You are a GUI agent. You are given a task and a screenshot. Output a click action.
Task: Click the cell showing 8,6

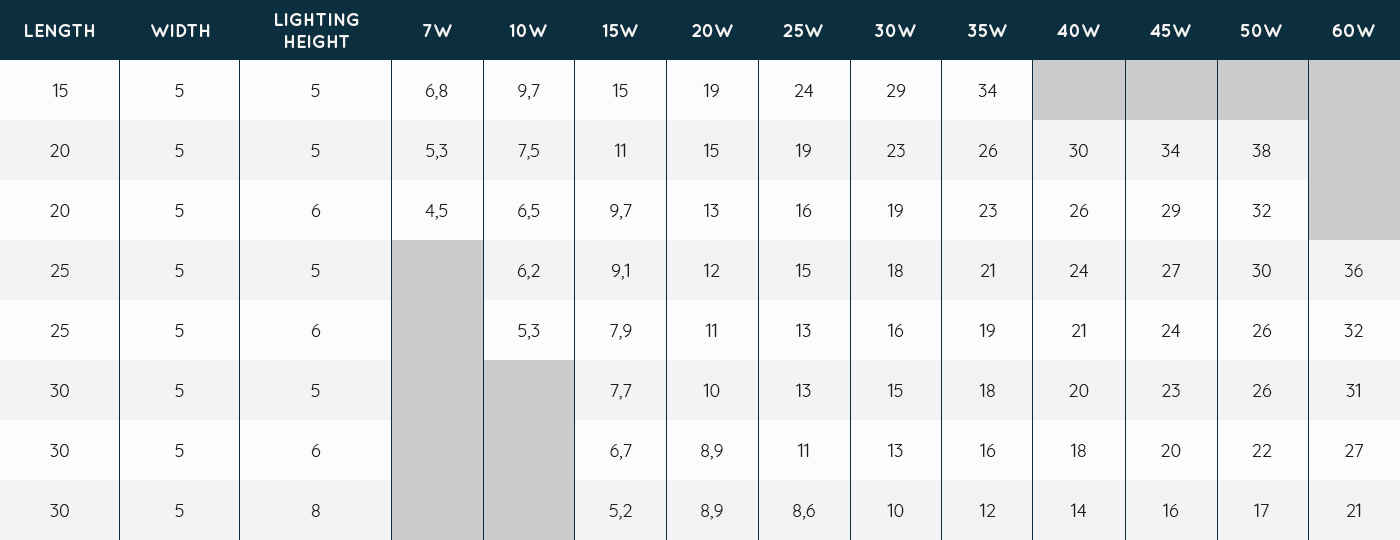pyautogui.click(x=803, y=511)
